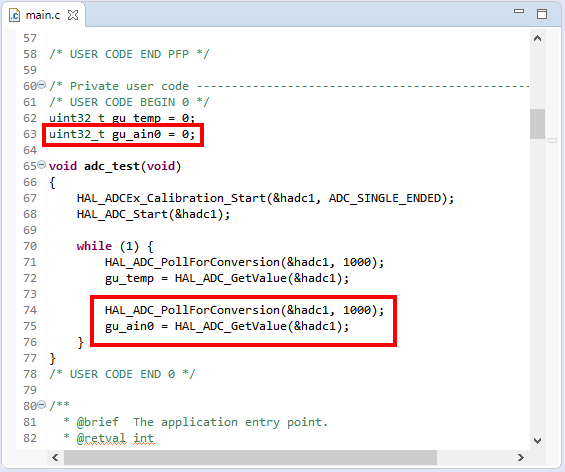565x472 pixels.
Task: Place cursor on gu_ain0 declaration line 63
Action: click(x=122, y=134)
